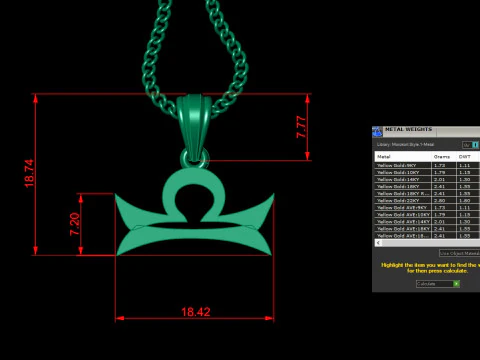Click the Metal column header
This screenshot has height=360, width=480.
pyautogui.click(x=403, y=157)
